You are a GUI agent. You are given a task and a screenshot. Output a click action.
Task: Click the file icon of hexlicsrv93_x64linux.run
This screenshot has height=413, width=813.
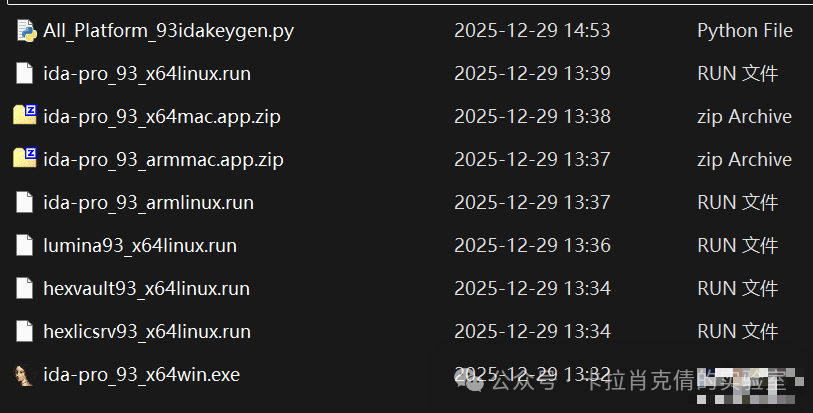[24, 331]
